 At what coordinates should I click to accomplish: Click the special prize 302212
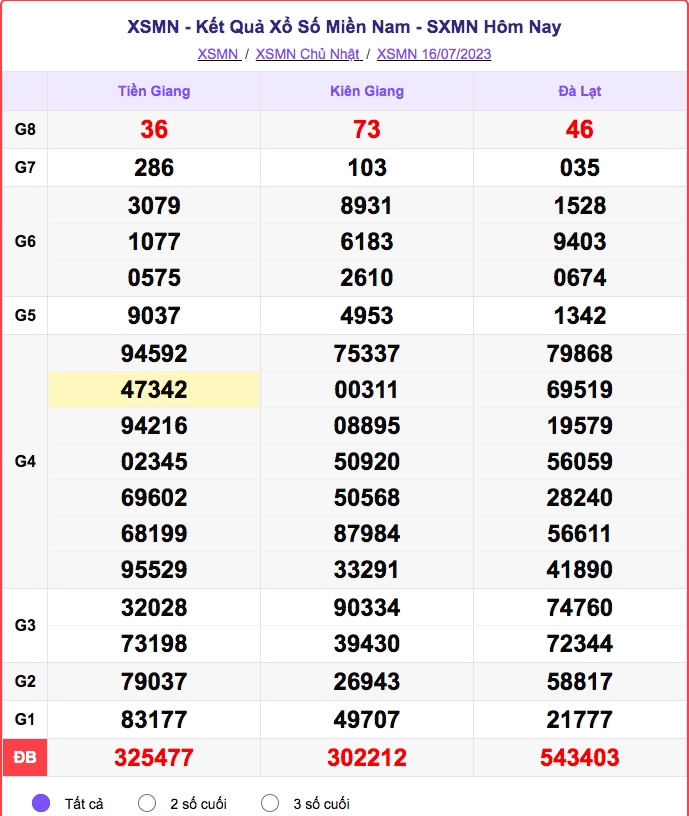pyautogui.click(x=367, y=758)
